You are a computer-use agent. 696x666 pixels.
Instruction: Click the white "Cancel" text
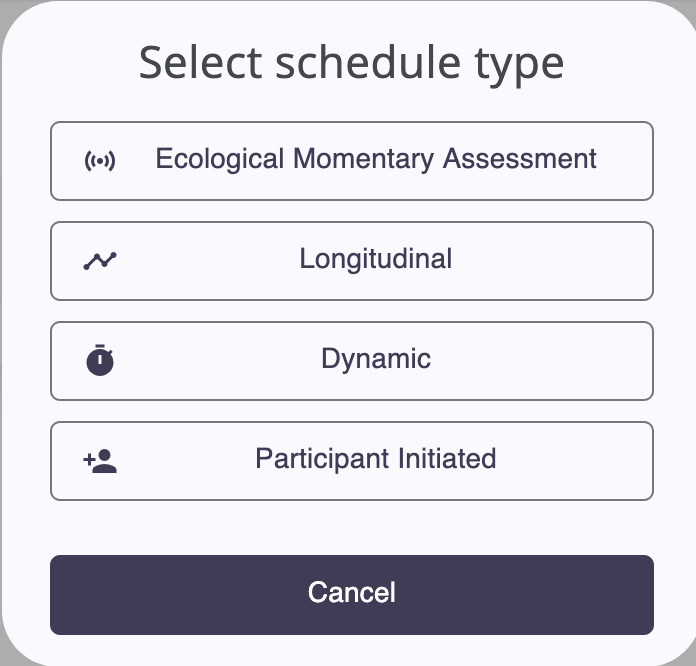352,592
